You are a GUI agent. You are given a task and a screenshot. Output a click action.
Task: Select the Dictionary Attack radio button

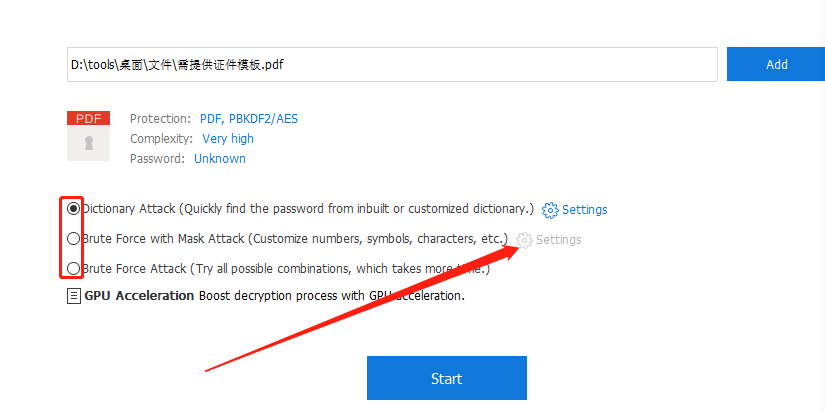pos(73,209)
